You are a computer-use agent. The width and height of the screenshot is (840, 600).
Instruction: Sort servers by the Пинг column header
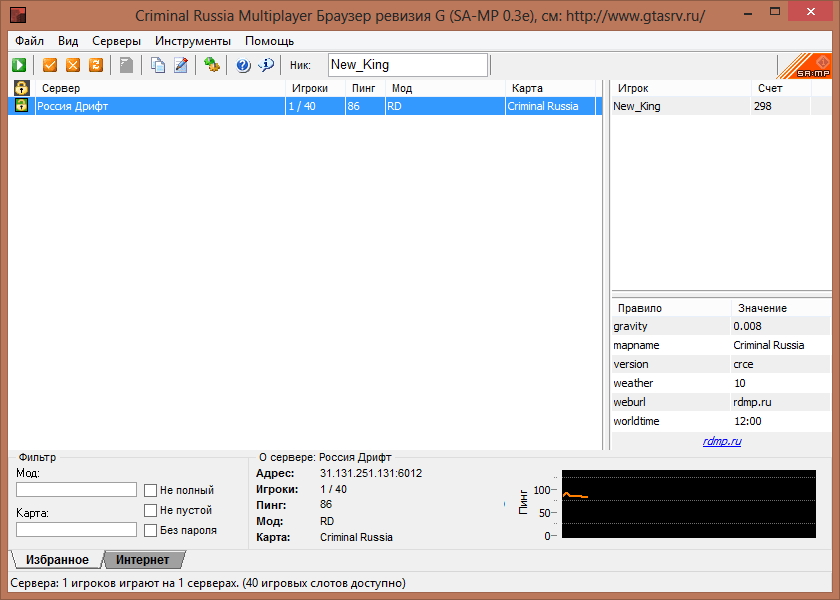[x=365, y=88]
